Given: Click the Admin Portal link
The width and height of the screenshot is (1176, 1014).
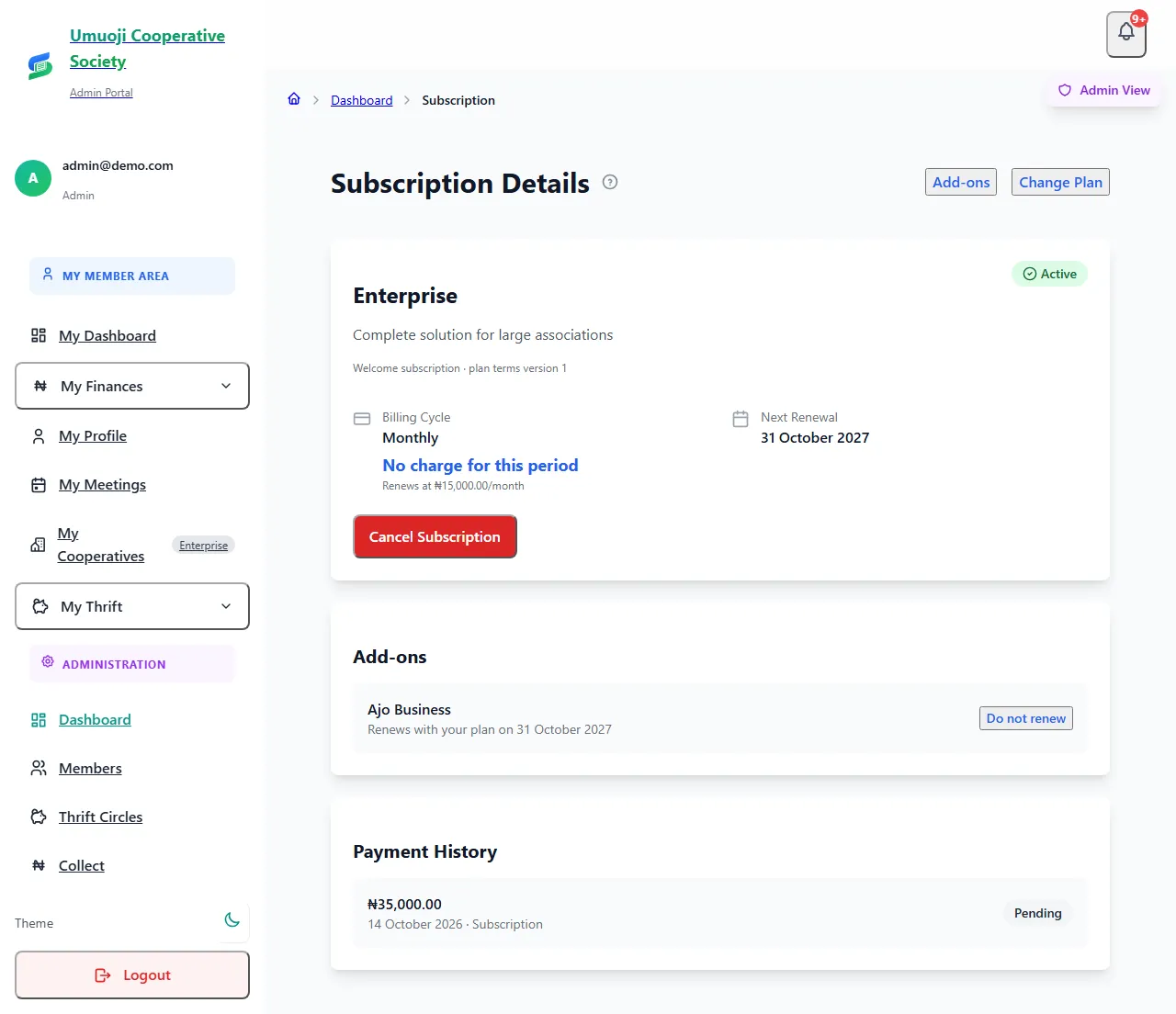Looking at the screenshot, I should point(101,93).
